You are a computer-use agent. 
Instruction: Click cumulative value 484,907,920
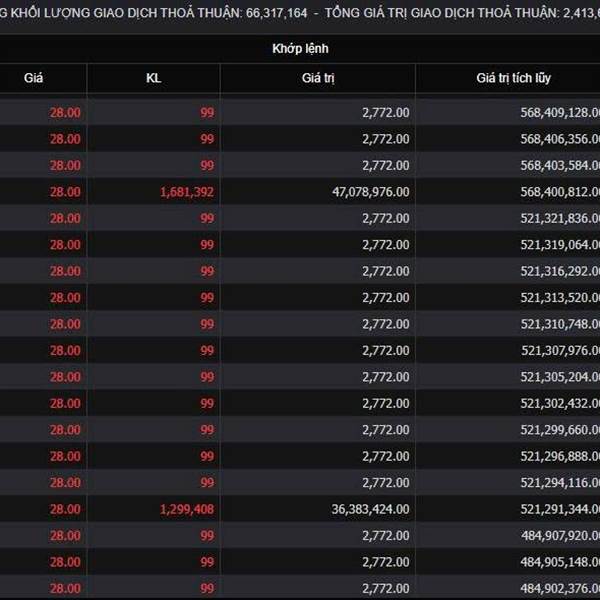560,535
